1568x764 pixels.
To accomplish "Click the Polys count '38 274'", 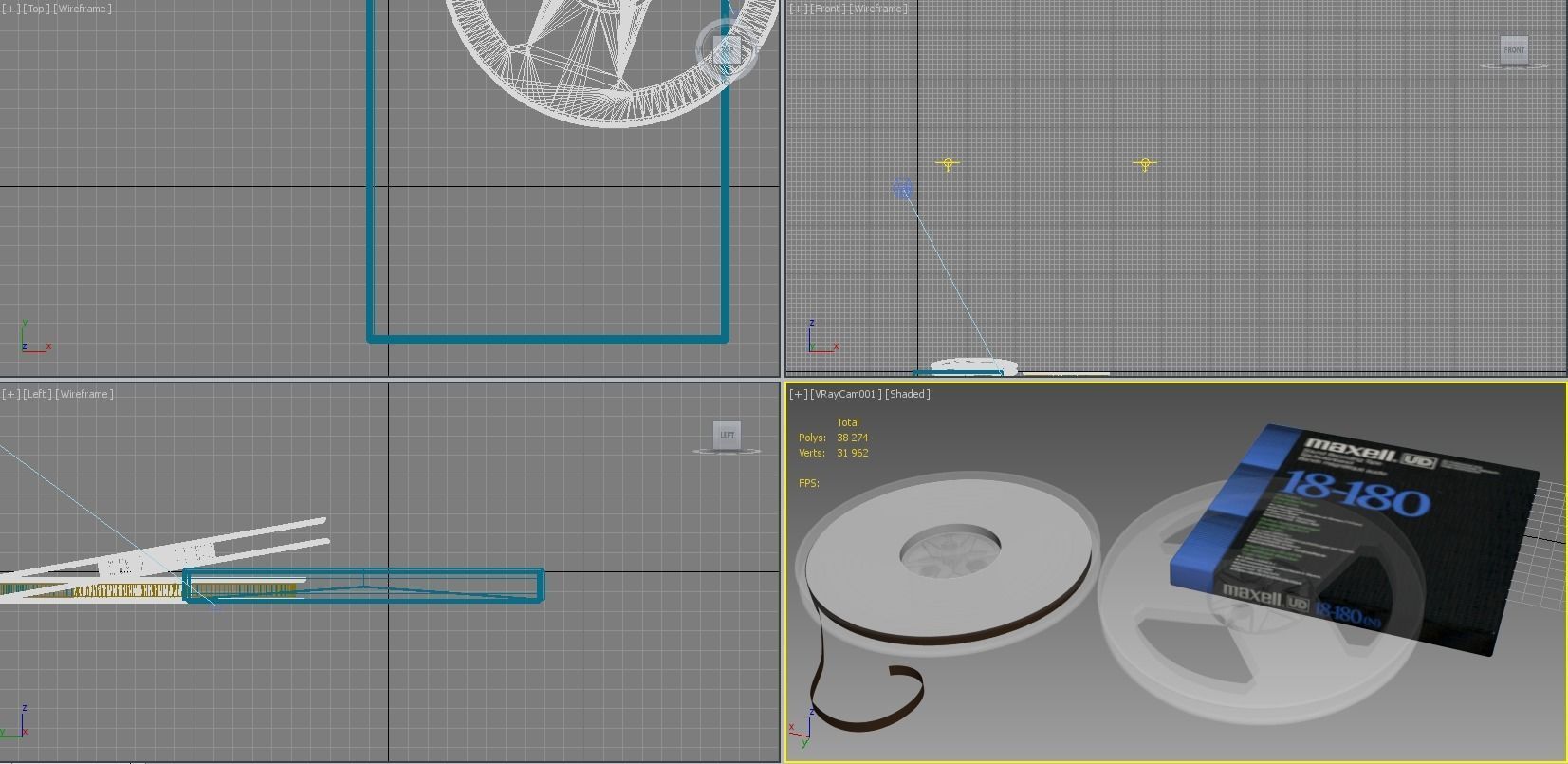I will 852,438.
